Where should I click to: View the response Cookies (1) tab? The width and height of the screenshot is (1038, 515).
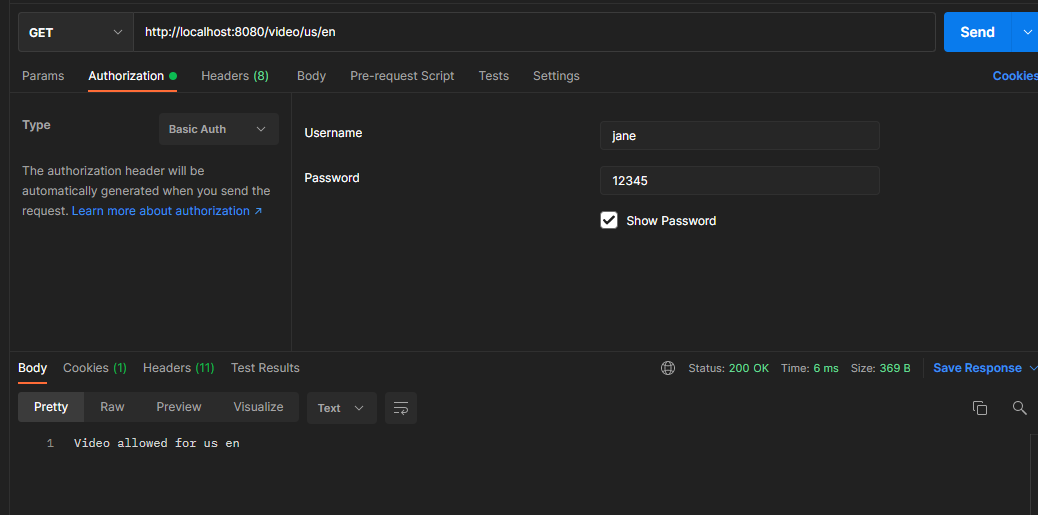click(x=95, y=368)
